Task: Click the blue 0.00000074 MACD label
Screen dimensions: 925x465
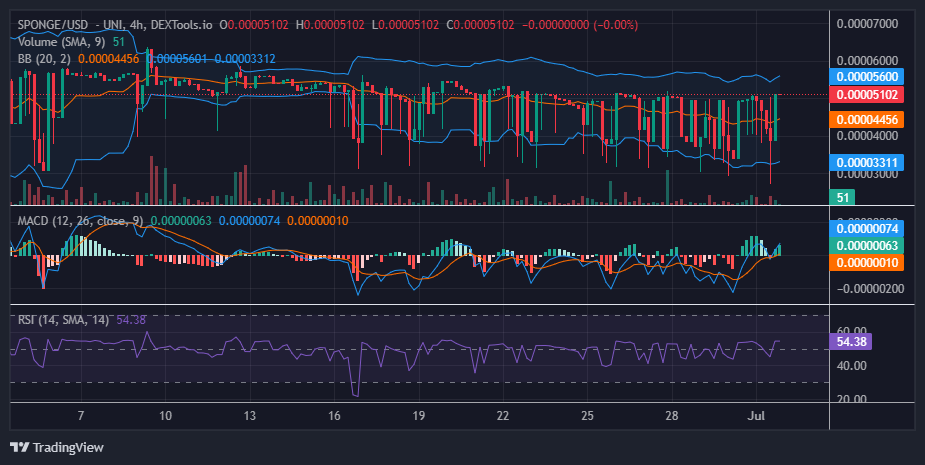Action: 866,228
